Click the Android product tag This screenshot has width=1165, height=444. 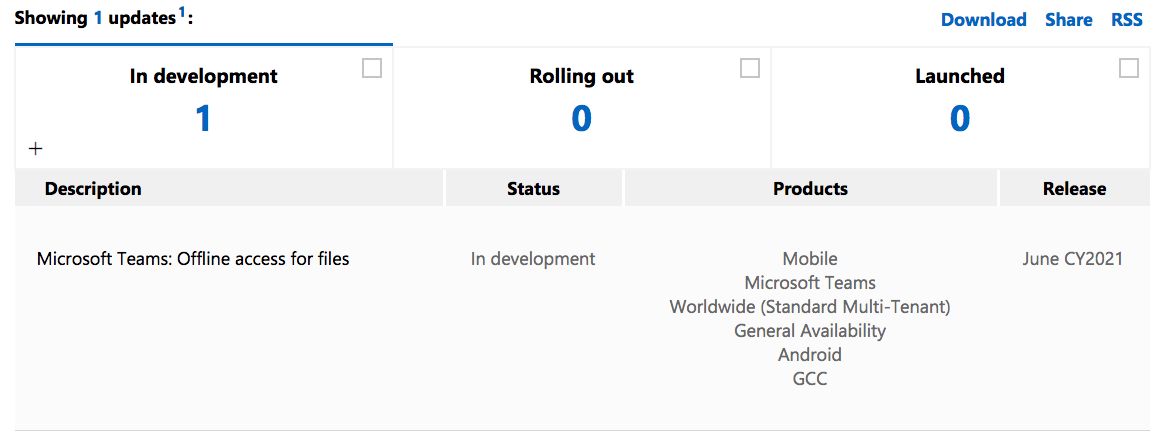[810, 354]
